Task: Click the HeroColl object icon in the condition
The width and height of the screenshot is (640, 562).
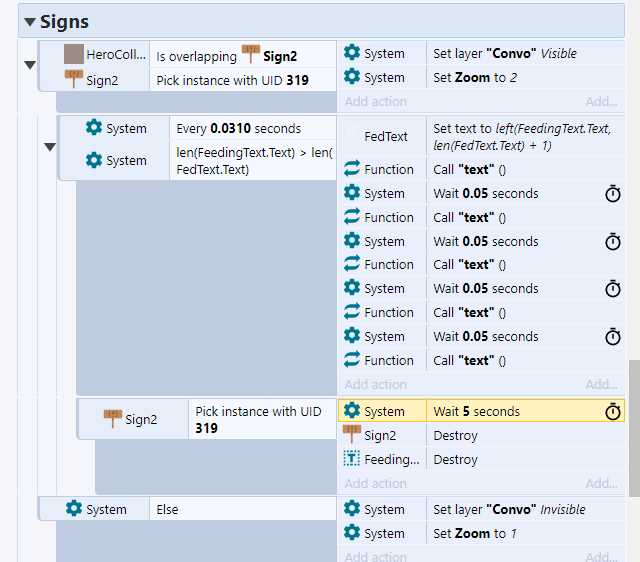Action: click(74, 55)
